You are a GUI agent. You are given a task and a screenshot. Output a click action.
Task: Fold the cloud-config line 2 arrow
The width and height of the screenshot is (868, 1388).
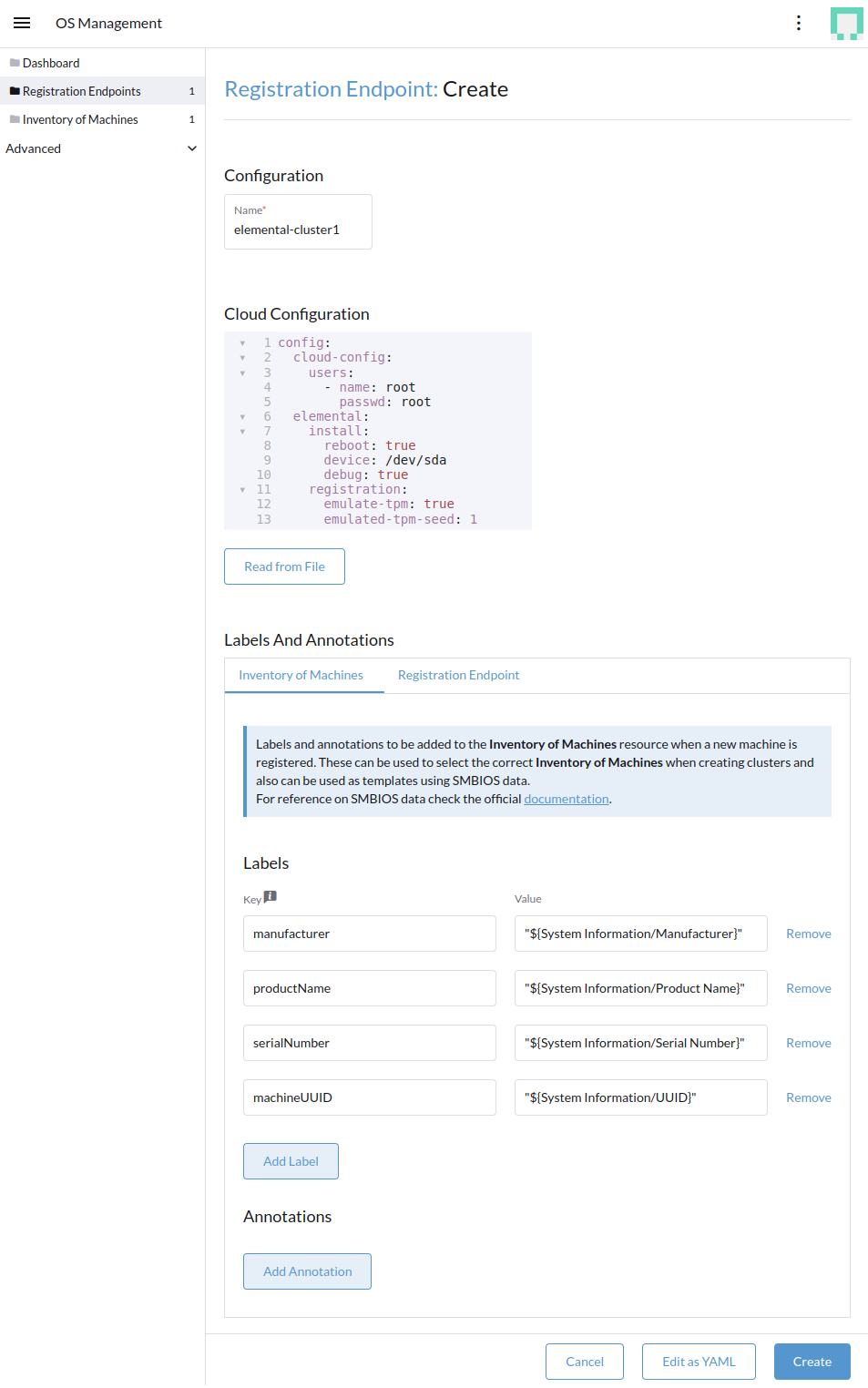click(242, 358)
